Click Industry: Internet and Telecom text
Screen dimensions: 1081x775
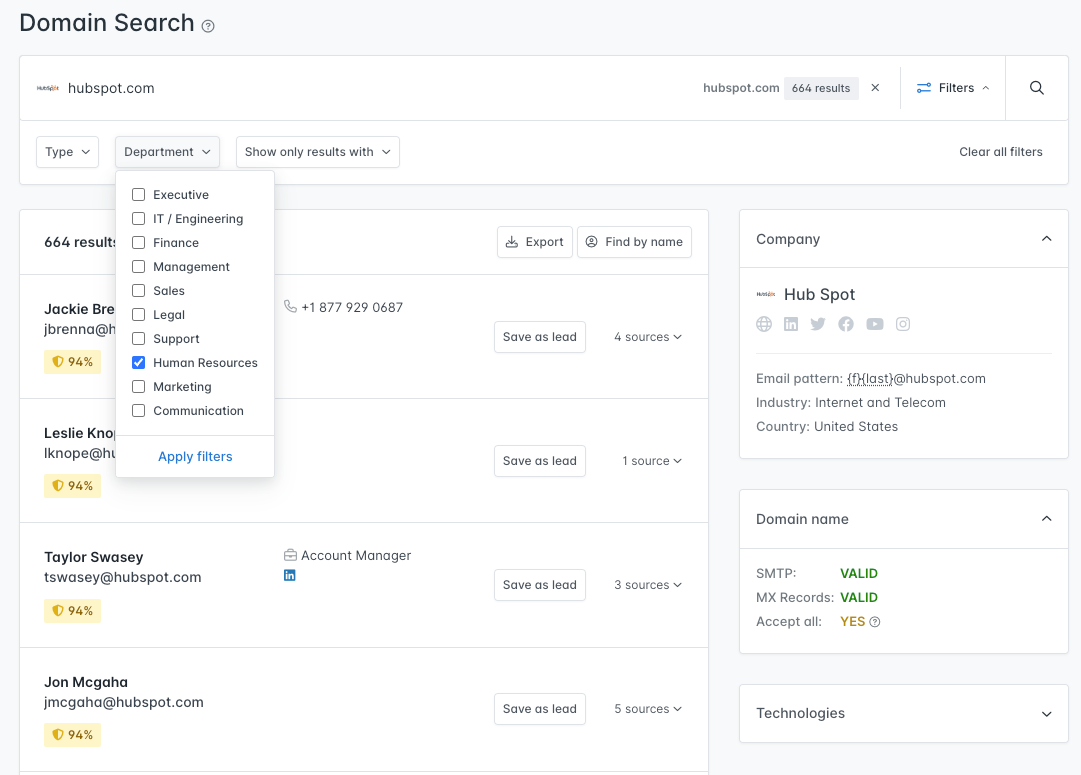[x=851, y=403]
